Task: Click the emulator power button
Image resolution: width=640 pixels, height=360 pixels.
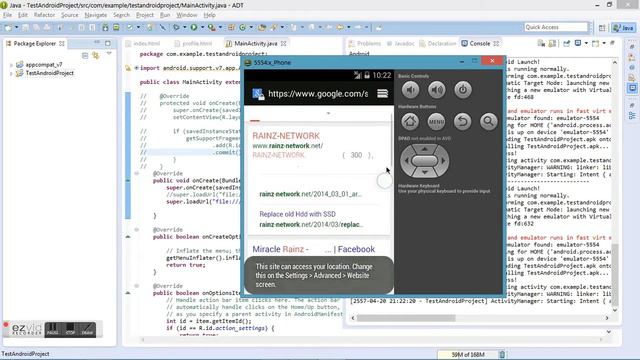Action: tap(462, 90)
